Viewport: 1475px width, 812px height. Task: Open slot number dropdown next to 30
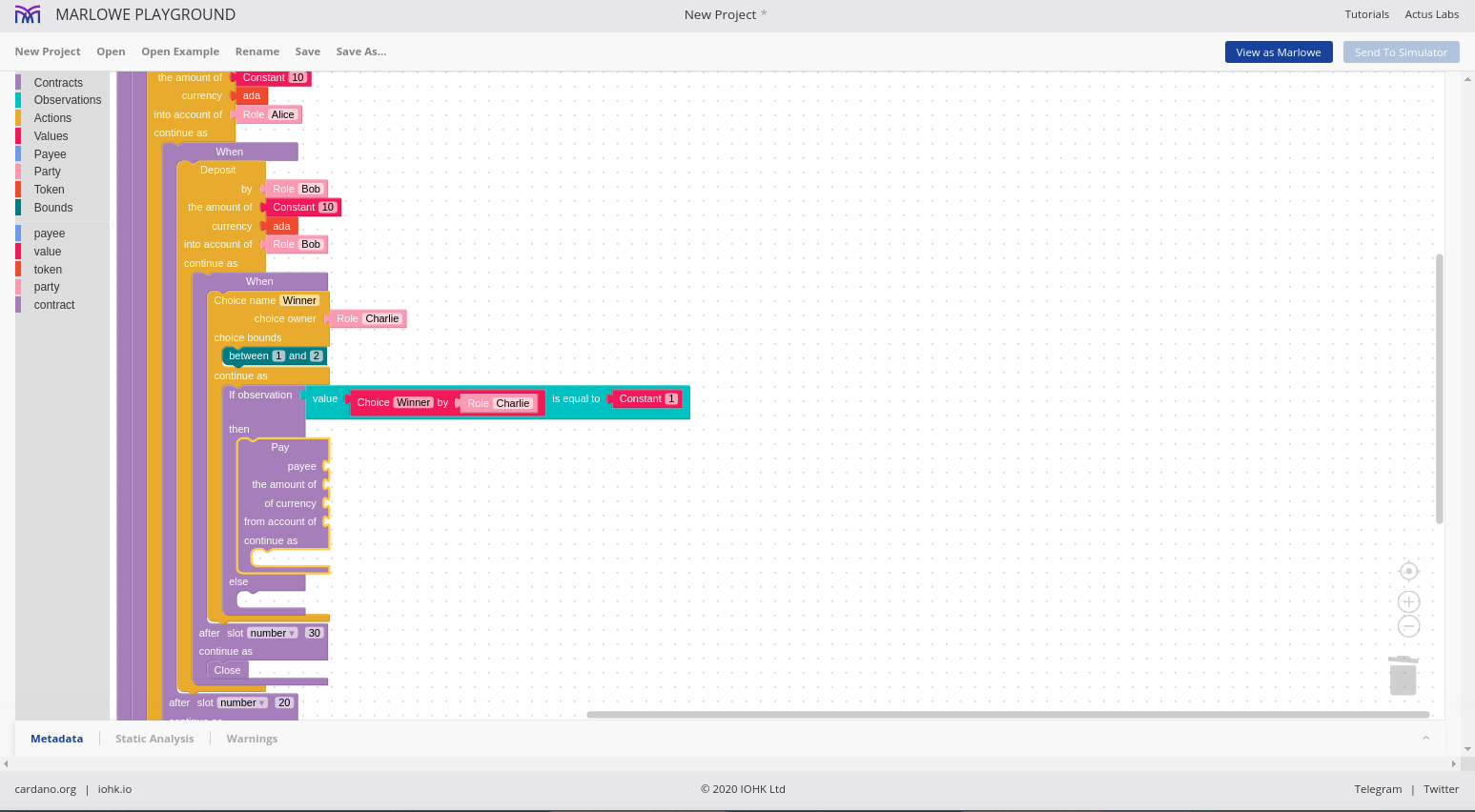(273, 633)
